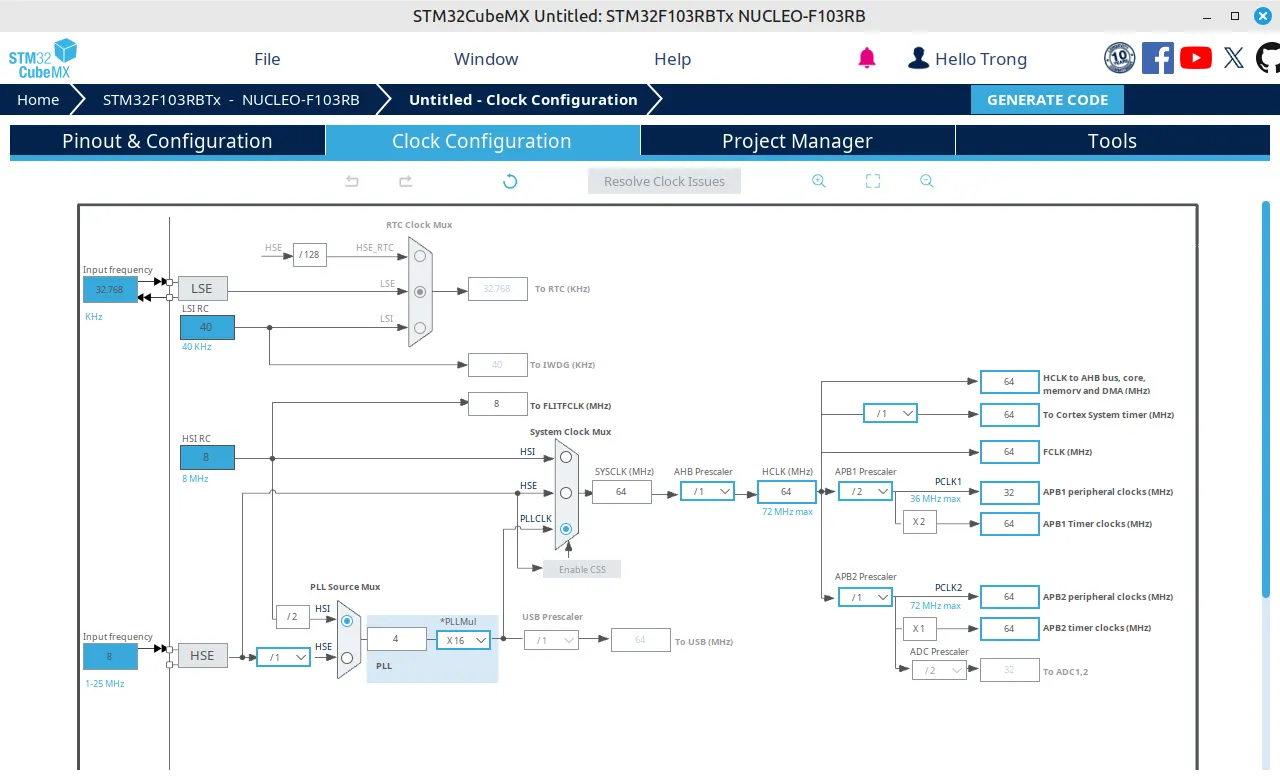Click the HSE block
The height and width of the screenshot is (780, 1280).
(x=202, y=655)
